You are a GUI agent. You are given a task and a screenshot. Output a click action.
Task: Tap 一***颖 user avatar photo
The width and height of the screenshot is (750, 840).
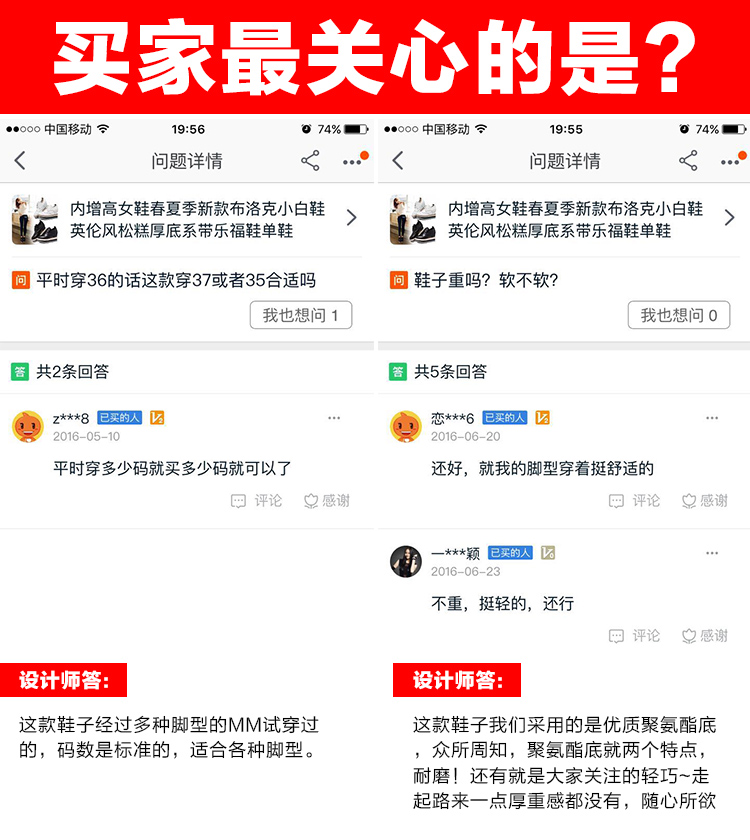(406, 561)
